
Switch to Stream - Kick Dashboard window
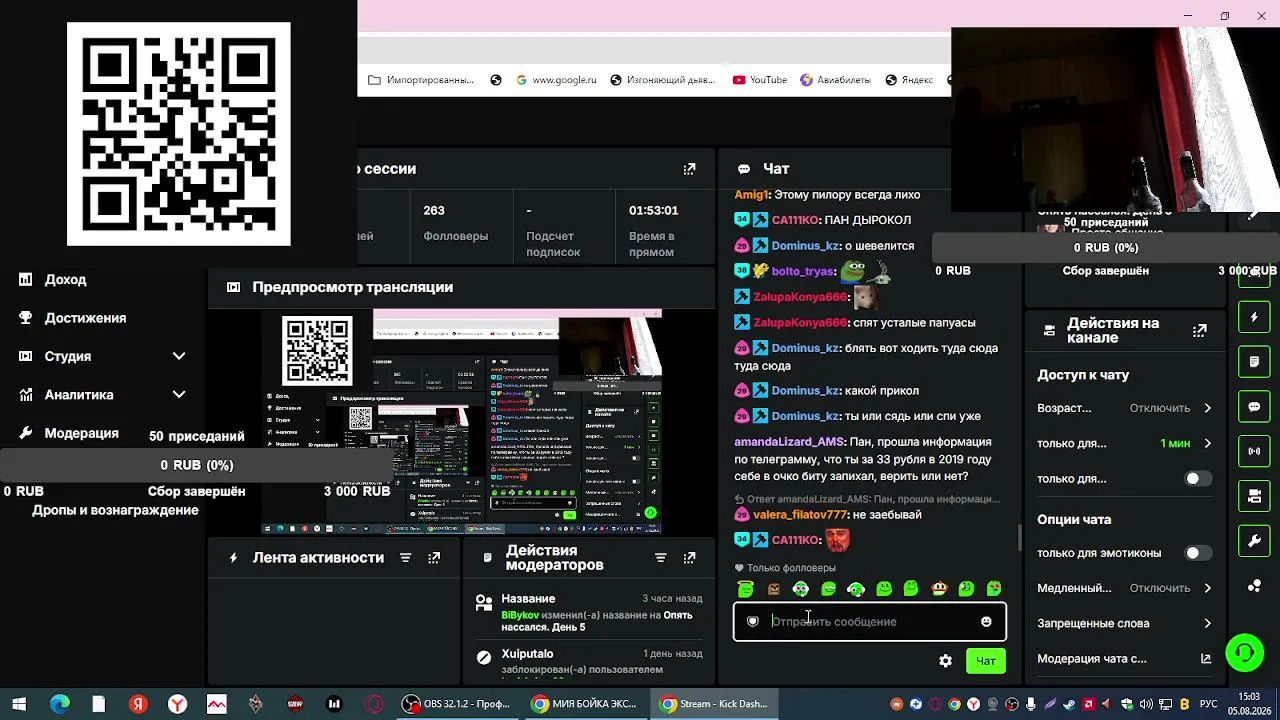point(714,704)
